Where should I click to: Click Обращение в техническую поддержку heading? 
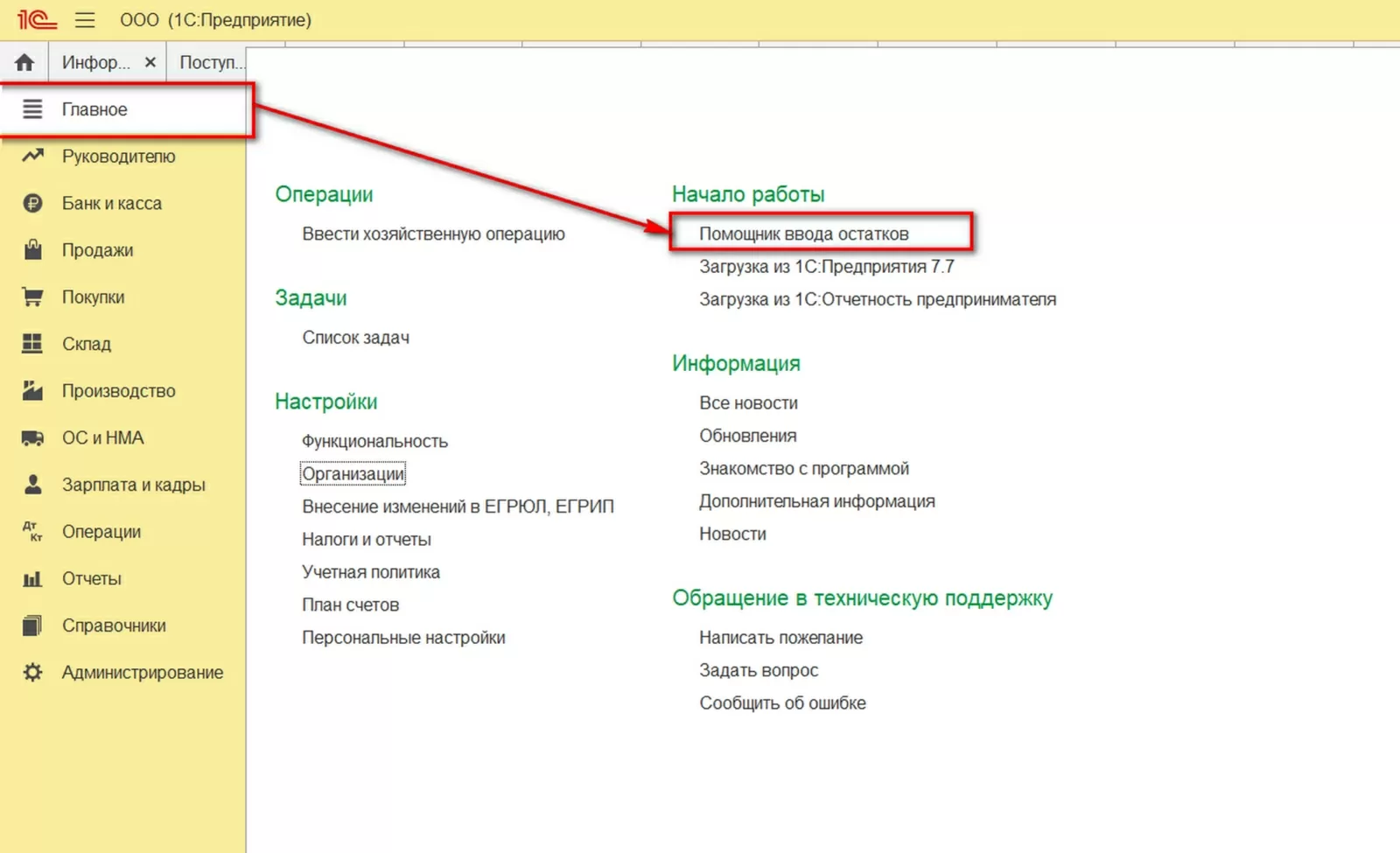pos(862,598)
